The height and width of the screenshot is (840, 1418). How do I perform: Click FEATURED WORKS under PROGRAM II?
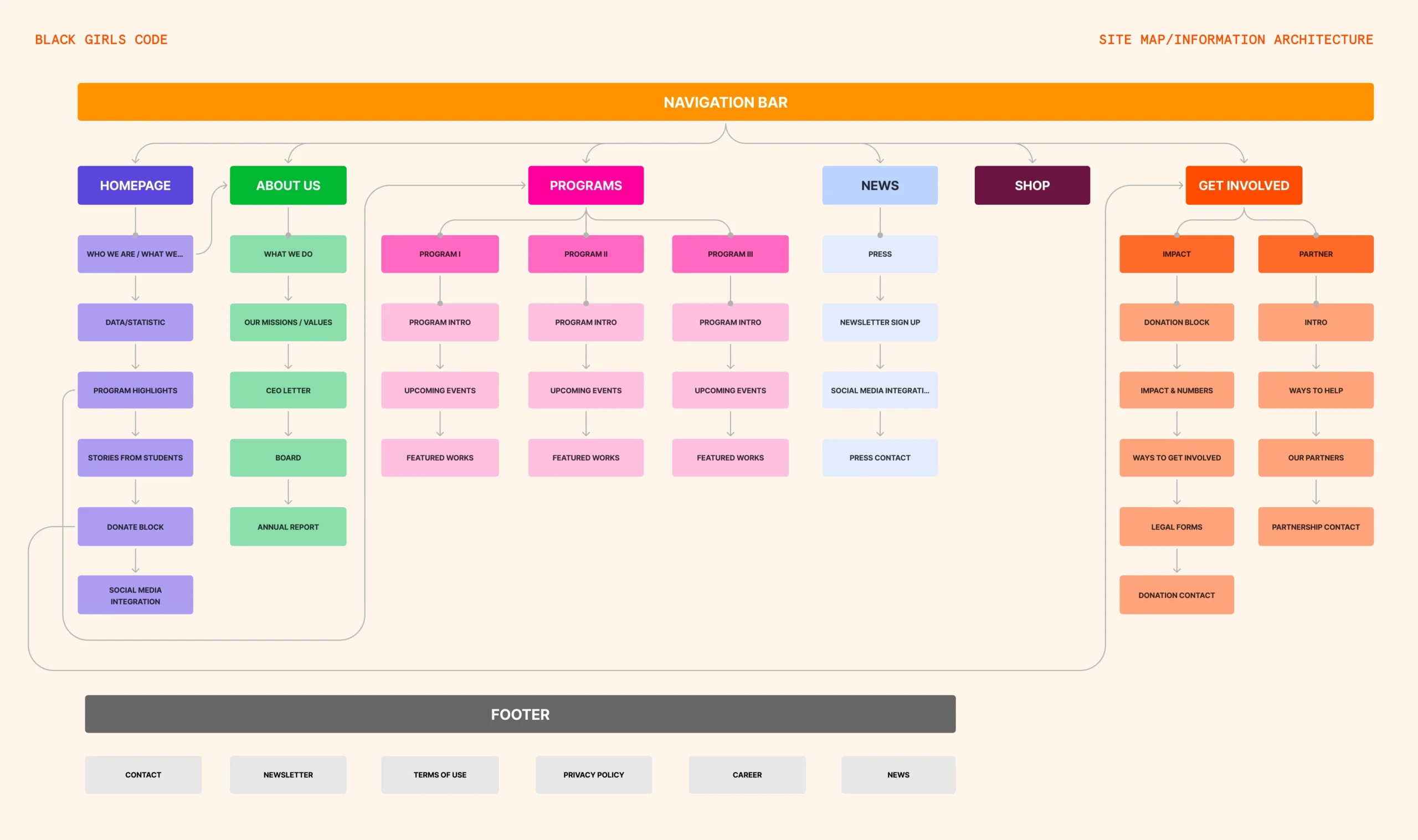tap(586, 457)
